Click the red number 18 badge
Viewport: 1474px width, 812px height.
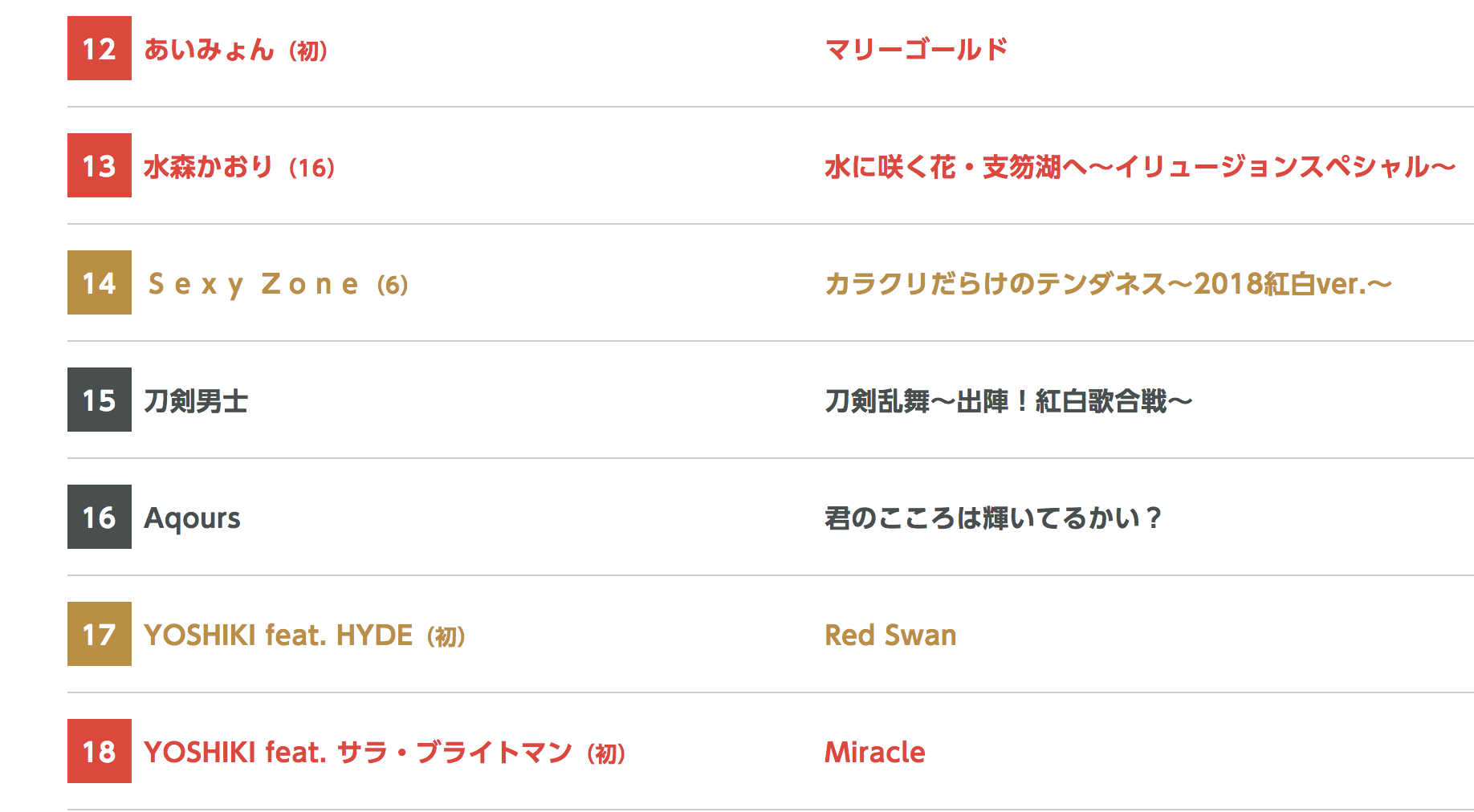pyautogui.click(x=100, y=751)
